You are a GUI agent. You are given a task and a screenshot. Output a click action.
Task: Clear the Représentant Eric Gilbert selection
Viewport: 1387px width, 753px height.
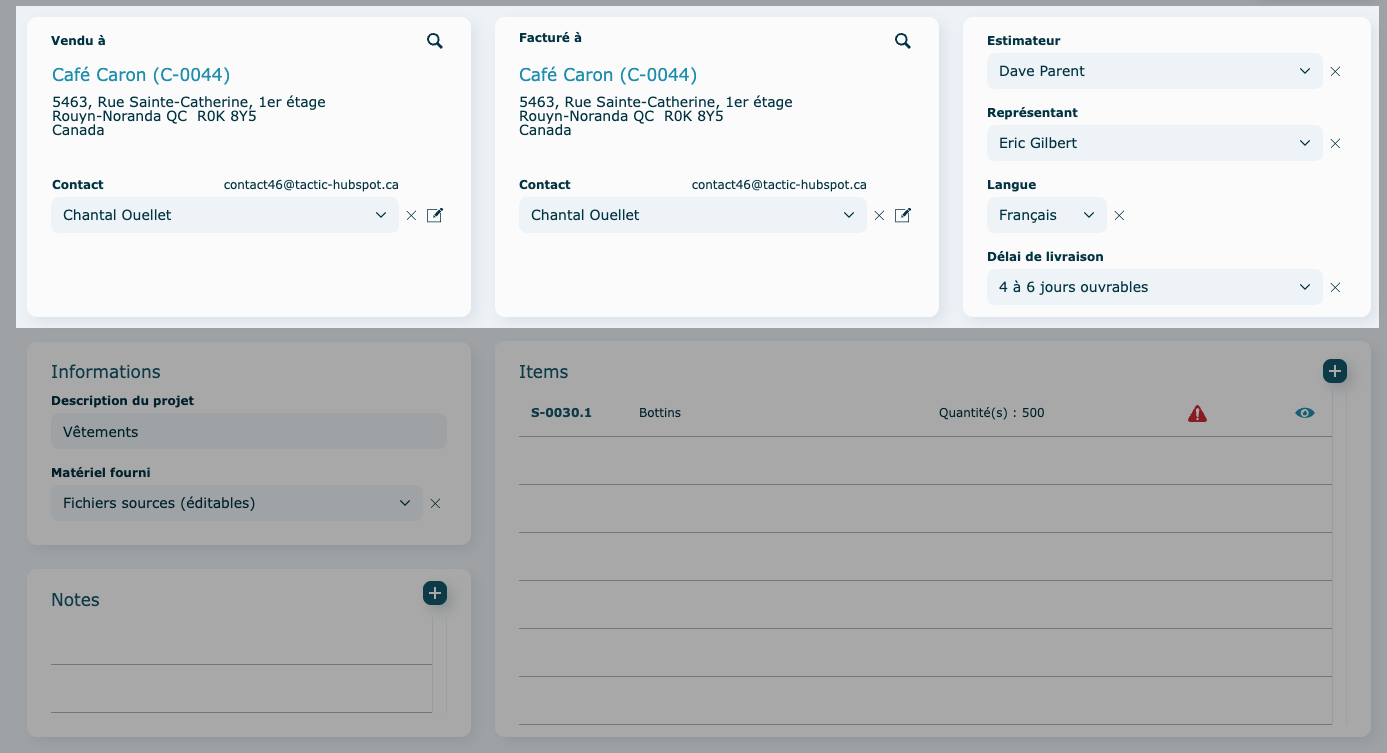point(1335,144)
